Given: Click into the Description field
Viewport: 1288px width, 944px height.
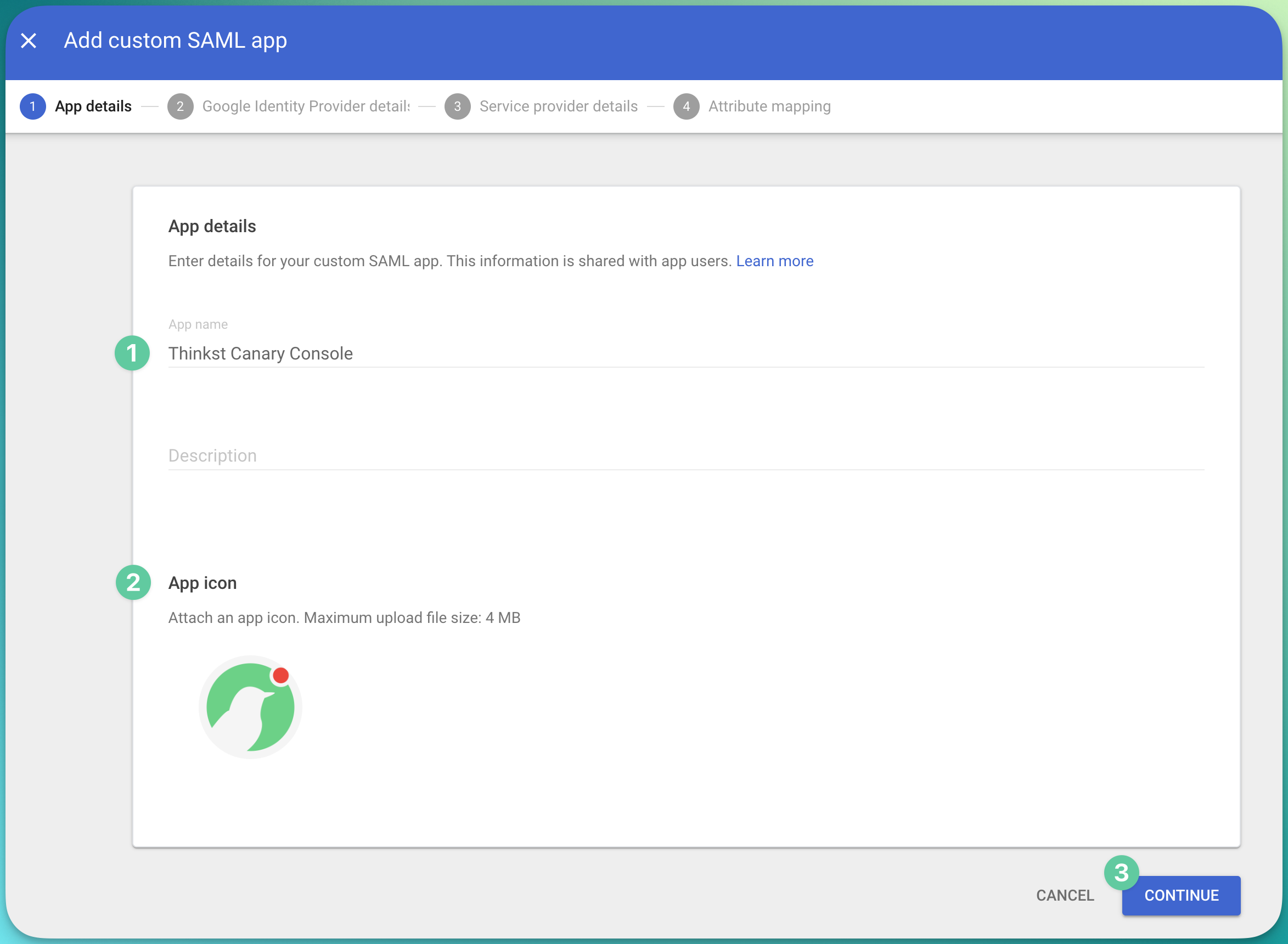Looking at the screenshot, I should 686,456.
